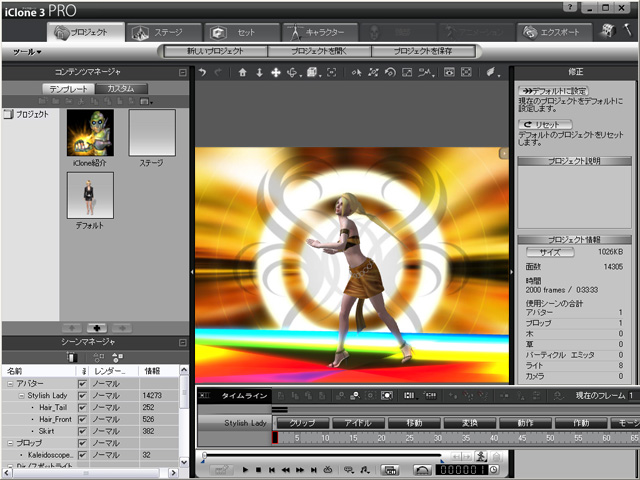Select the camera zoom up-down arrow tool
The height and width of the screenshot is (480, 640).
[259, 73]
